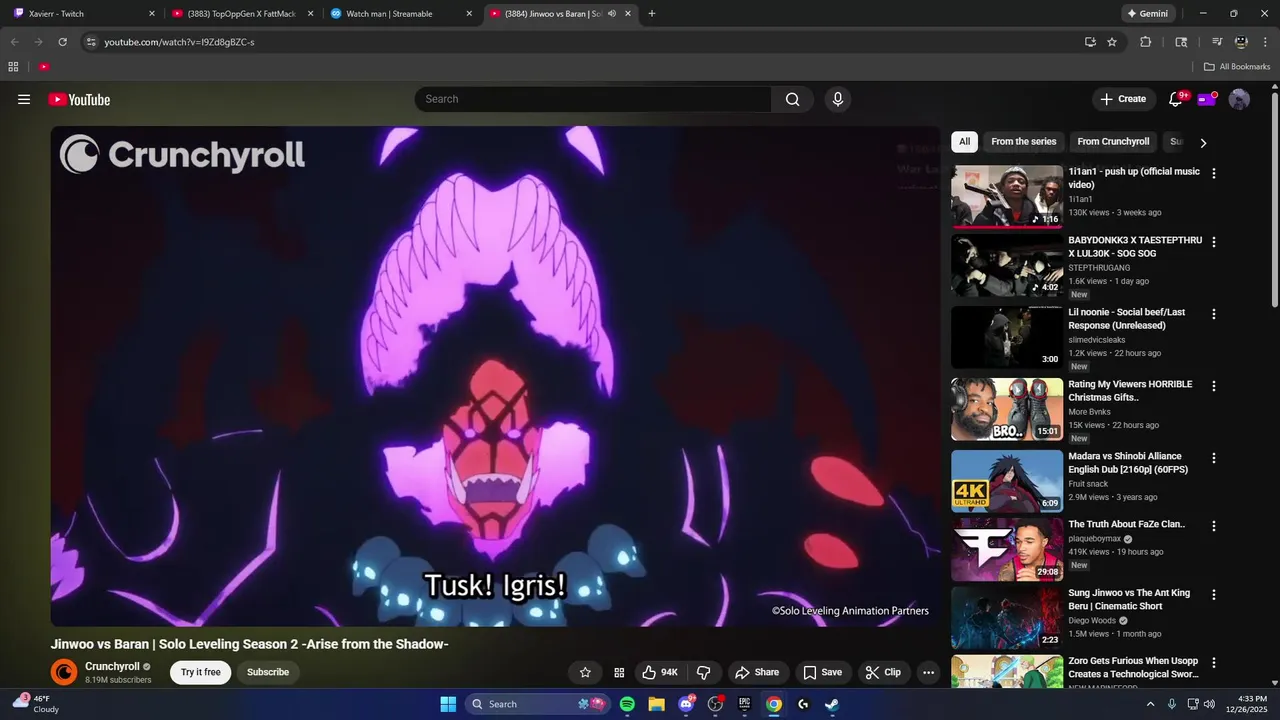Open Chrome three-dot menu

tap(1265, 42)
